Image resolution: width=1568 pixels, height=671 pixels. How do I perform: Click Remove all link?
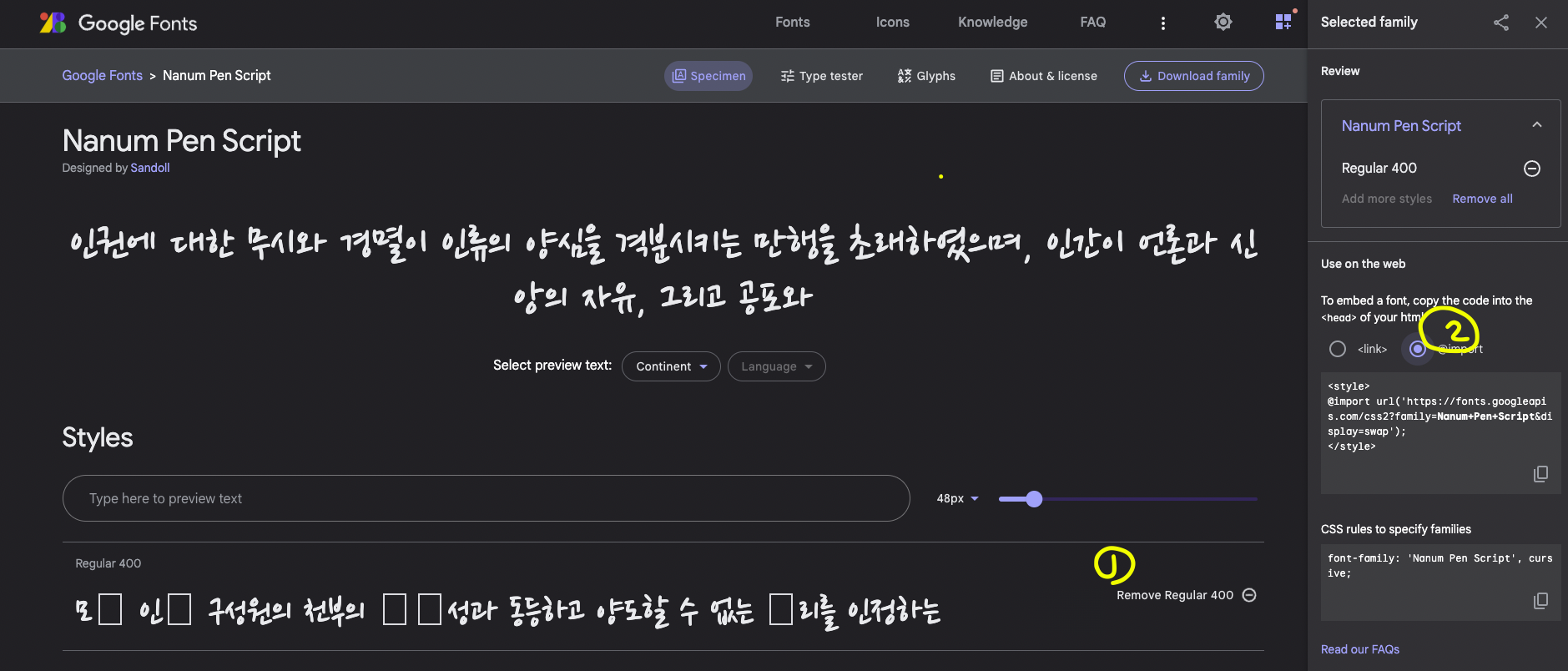pos(1482,199)
